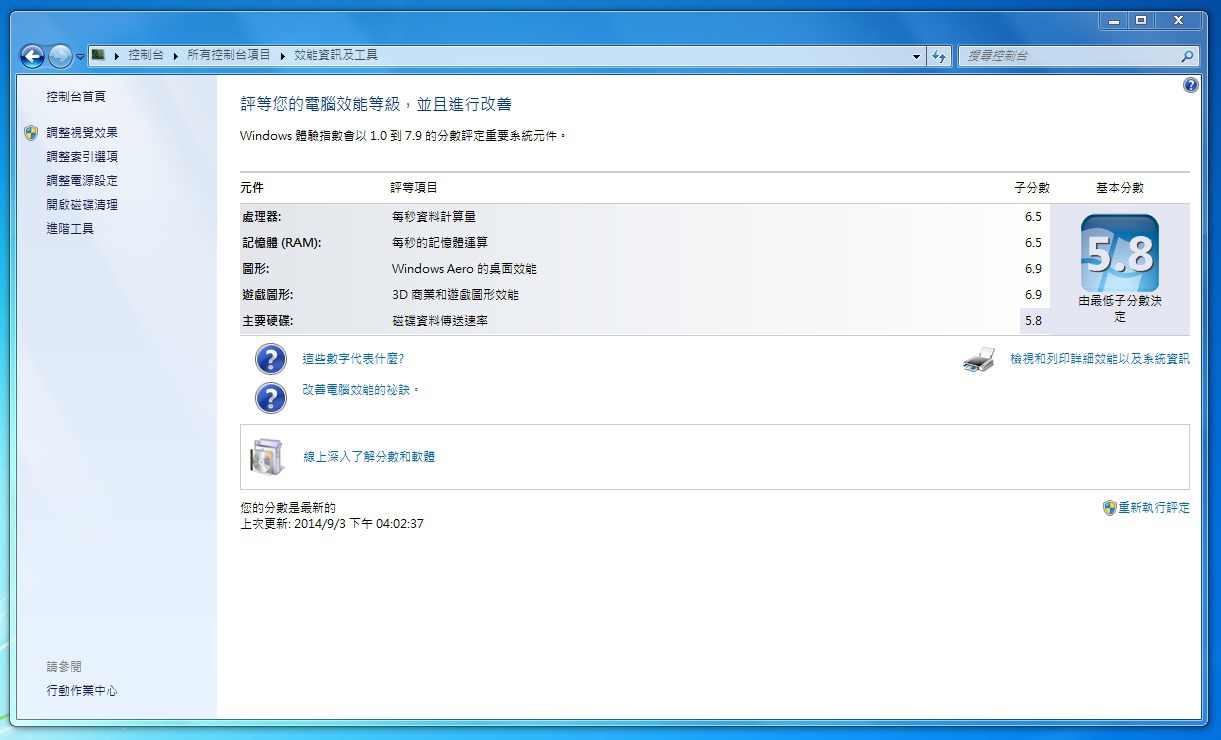Click the 子分數 column header
Viewport: 1221px width, 740px height.
[x=1032, y=188]
